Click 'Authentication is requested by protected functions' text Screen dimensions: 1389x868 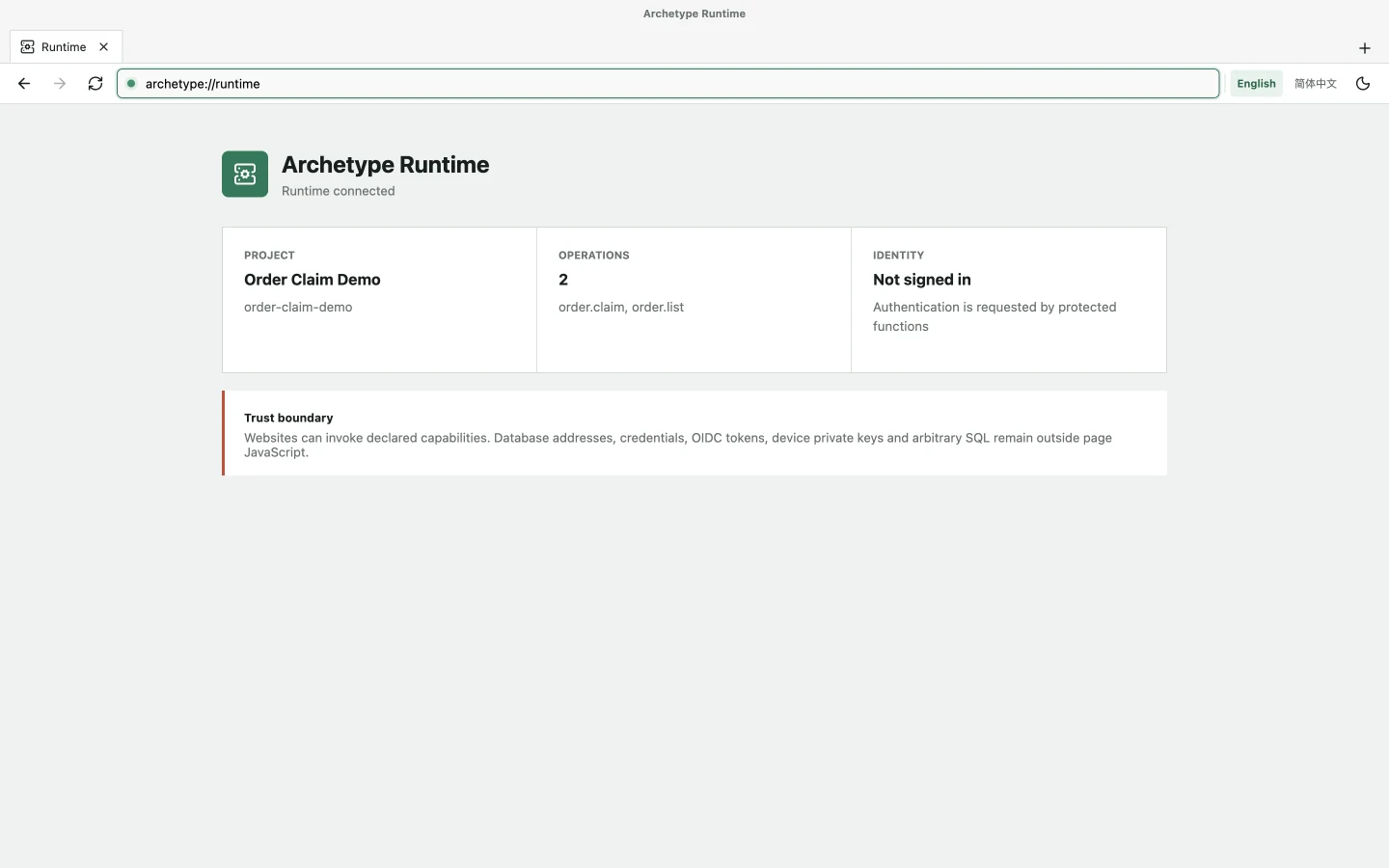coord(994,317)
